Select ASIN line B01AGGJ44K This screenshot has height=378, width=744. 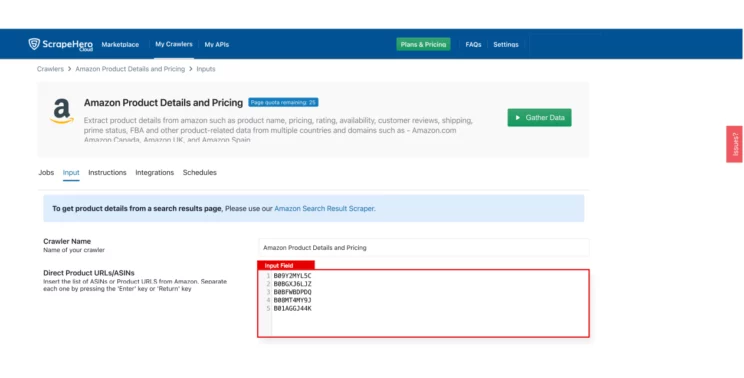click(x=293, y=308)
